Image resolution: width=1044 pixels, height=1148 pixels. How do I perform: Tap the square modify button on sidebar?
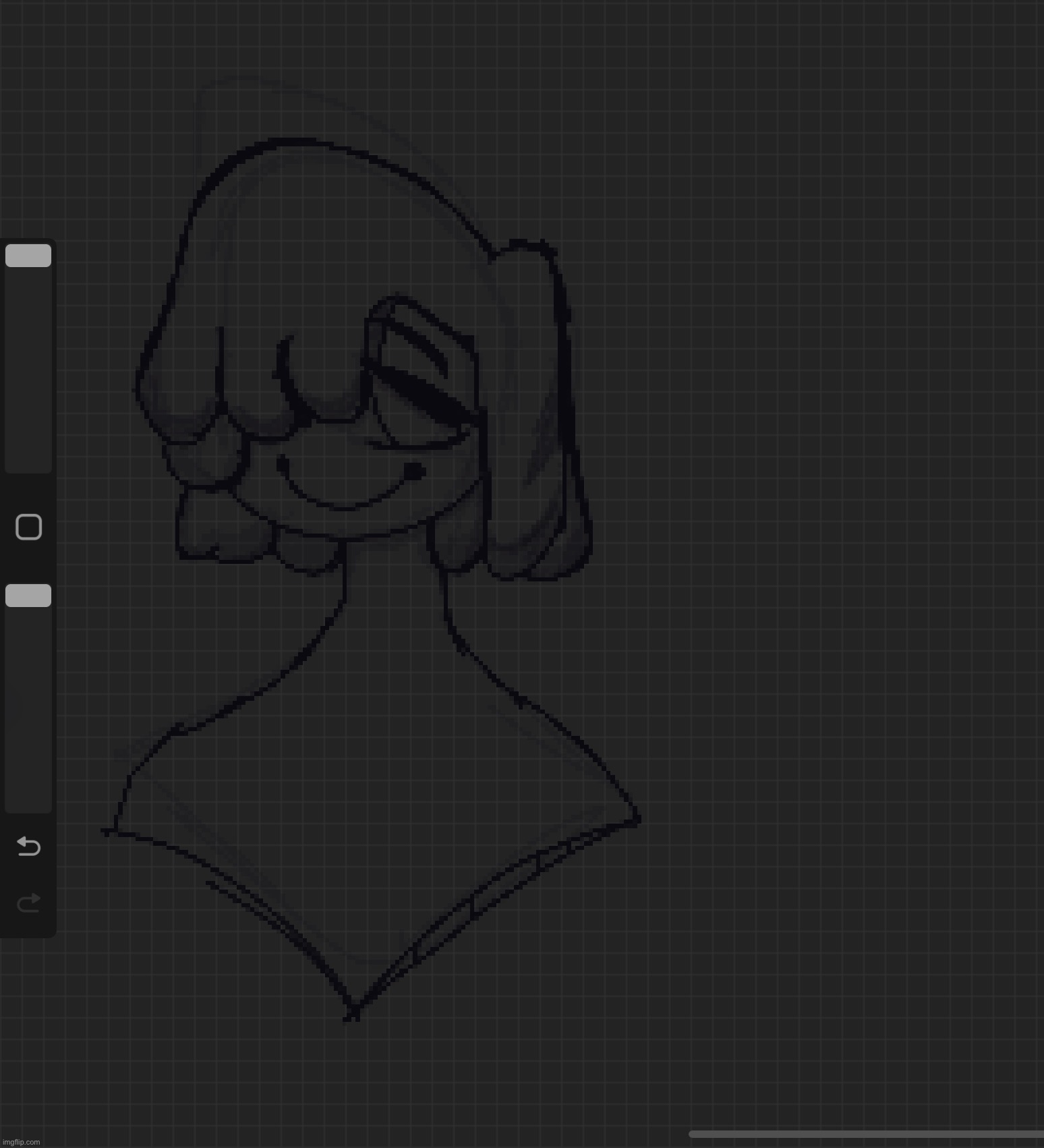pos(28,527)
